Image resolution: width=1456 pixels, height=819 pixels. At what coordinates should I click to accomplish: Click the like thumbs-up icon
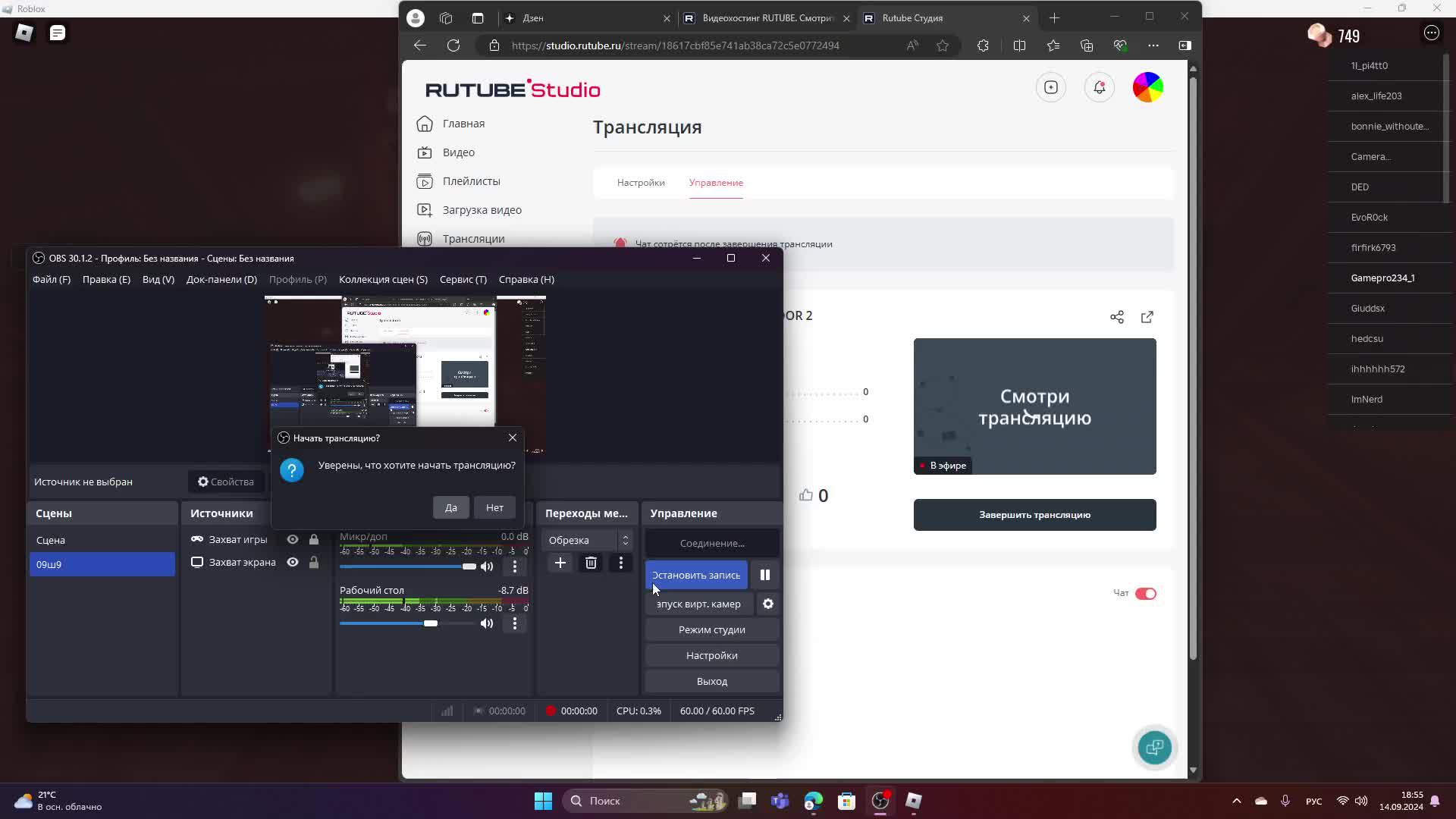tap(806, 495)
